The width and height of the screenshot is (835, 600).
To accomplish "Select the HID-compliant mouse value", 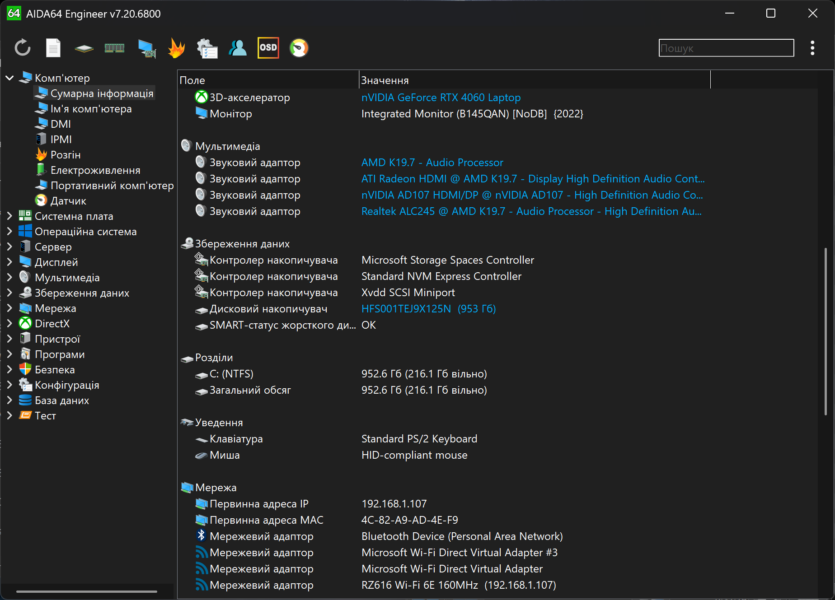I will pyautogui.click(x=414, y=455).
